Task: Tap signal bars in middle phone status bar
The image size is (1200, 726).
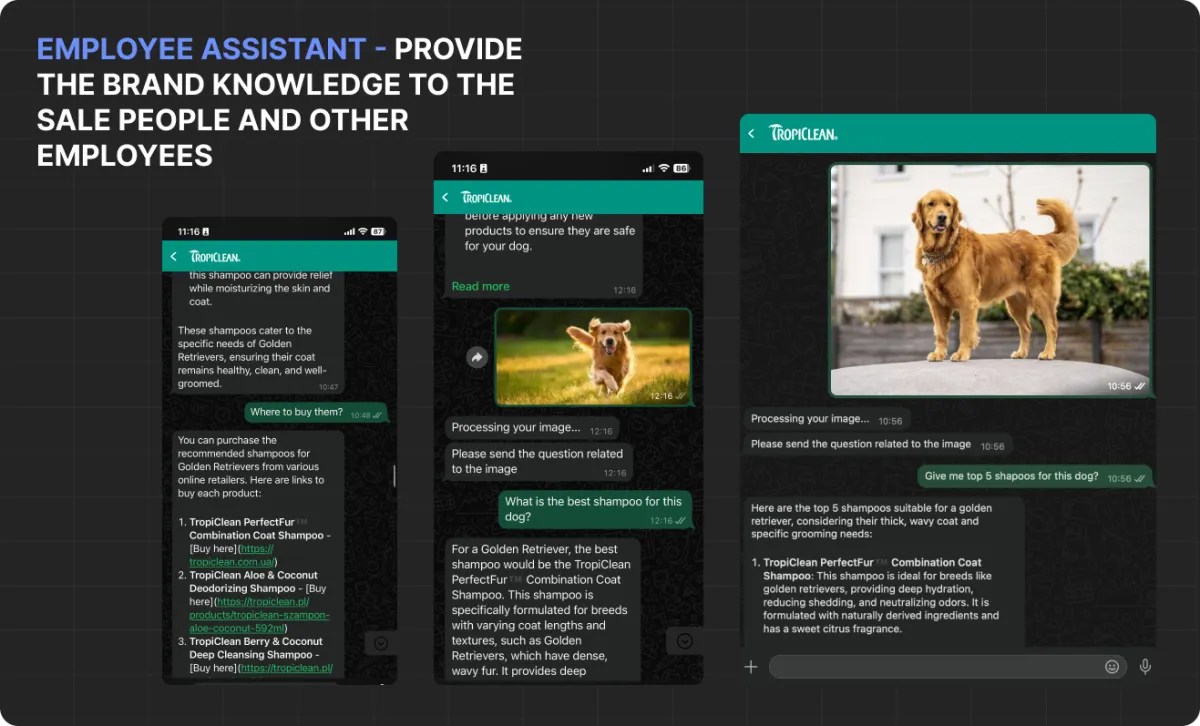Action: click(x=648, y=168)
